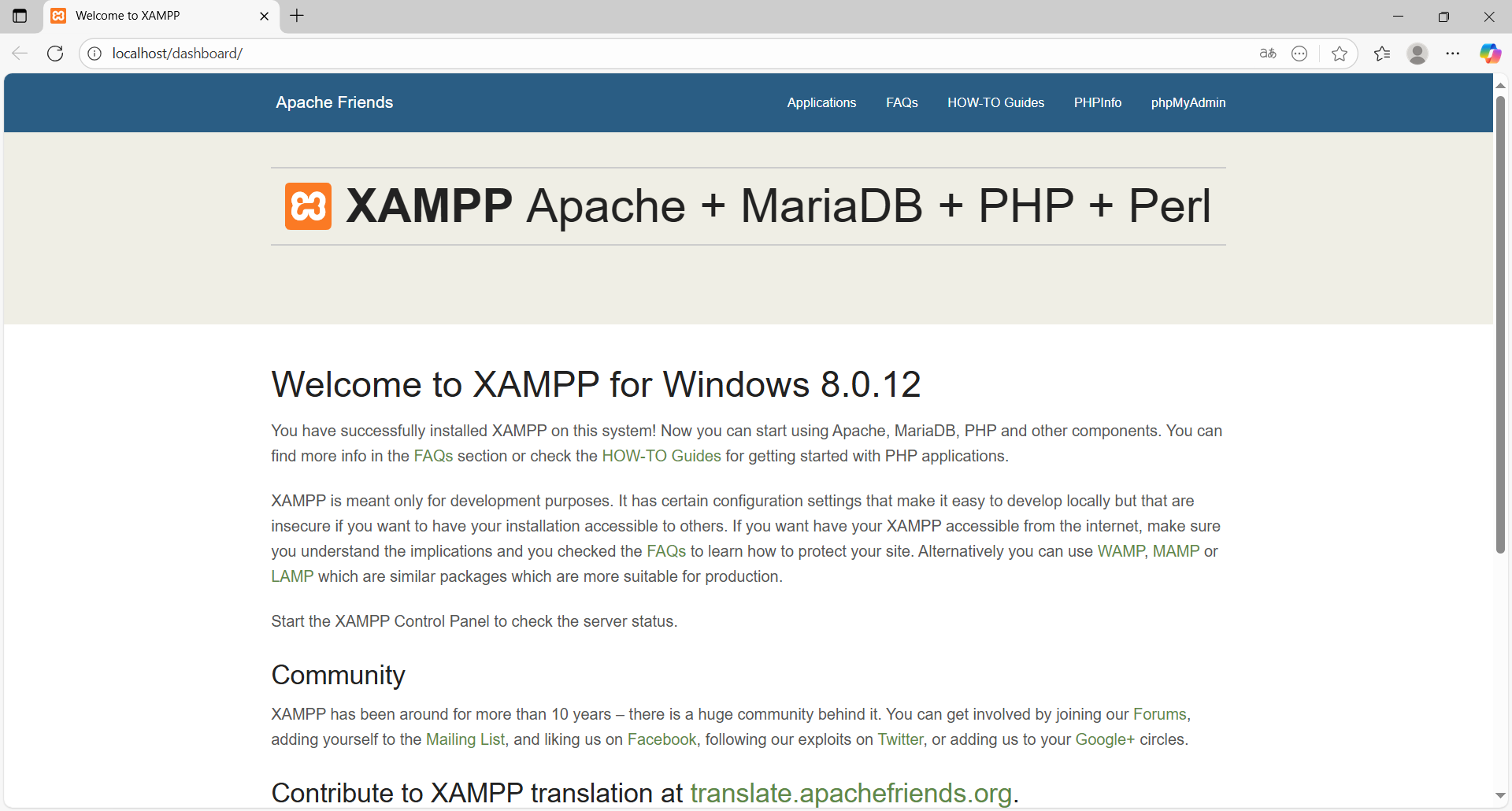The height and width of the screenshot is (811, 1512).
Task: Open the PHPInfo nav item
Action: tap(1097, 102)
